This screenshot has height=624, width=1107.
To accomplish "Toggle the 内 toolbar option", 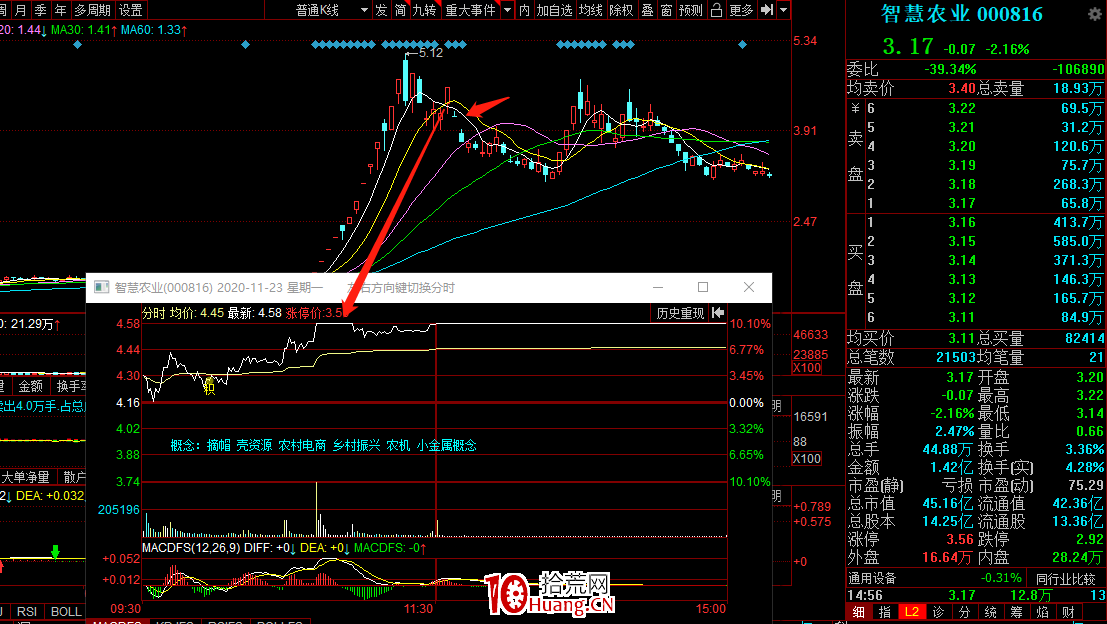I will coord(524,10).
